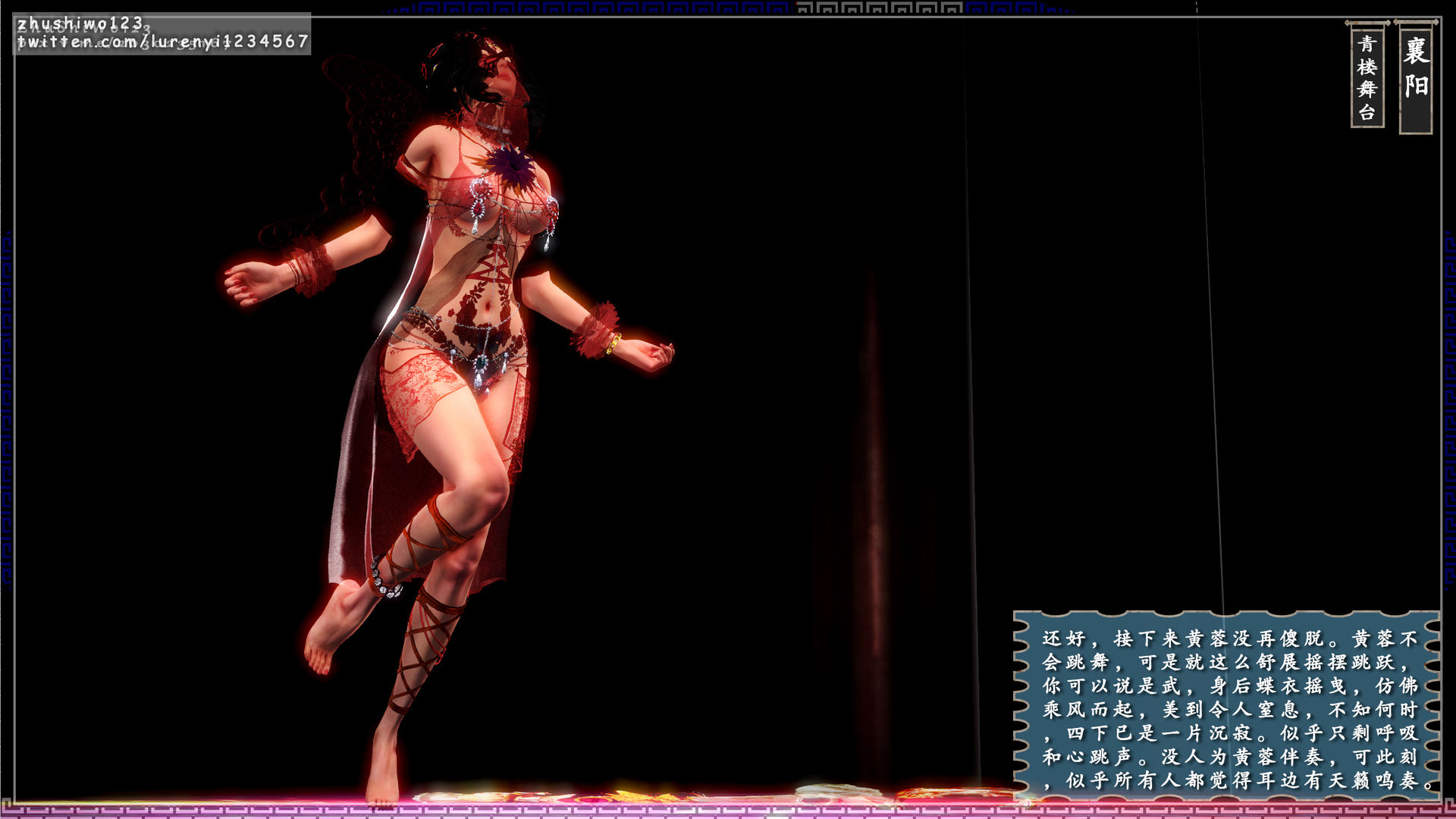
Task: Click the blue narration text box
Action: (1226, 705)
